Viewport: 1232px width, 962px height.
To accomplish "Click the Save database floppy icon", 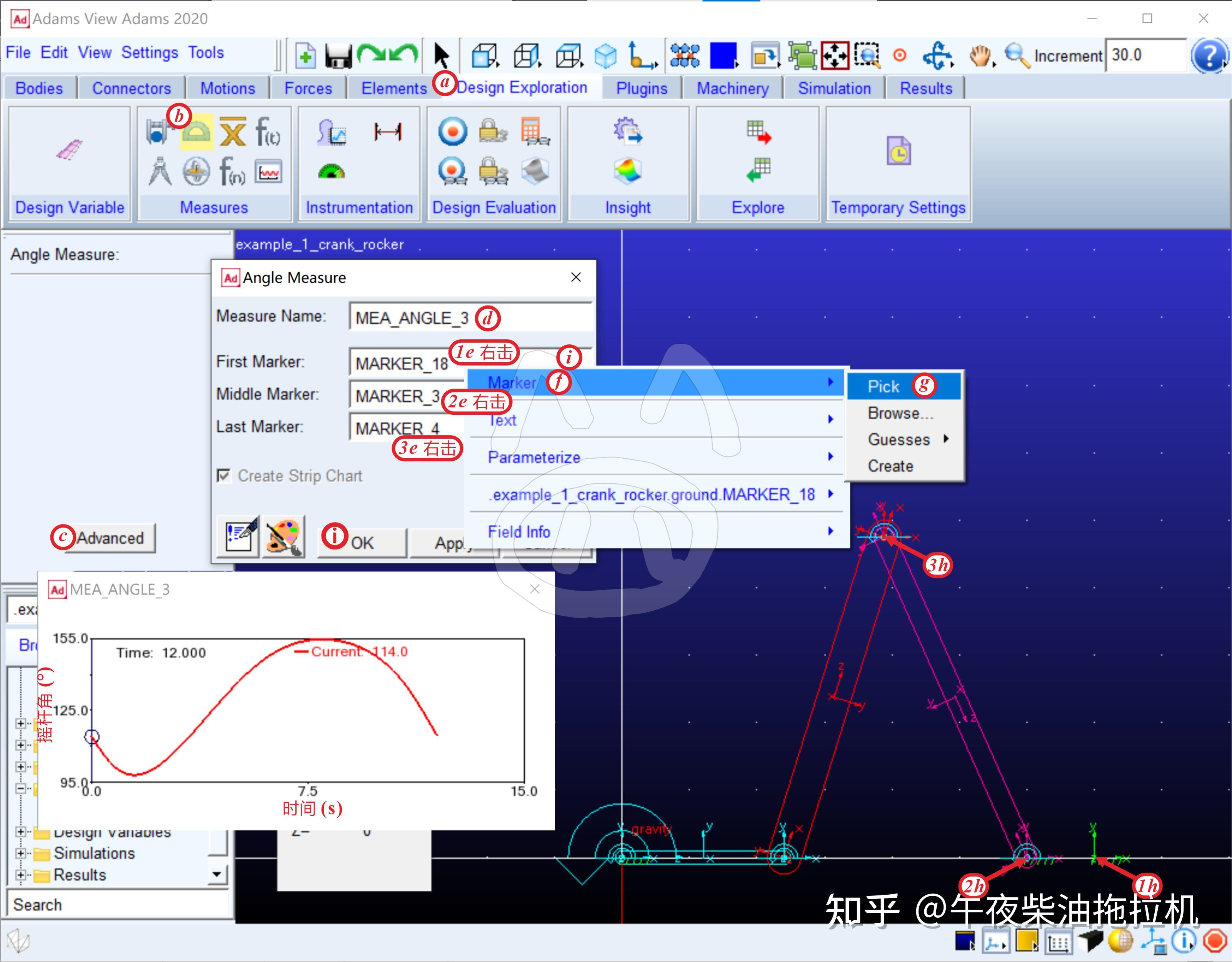I will pyautogui.click(x=338, y=55).
